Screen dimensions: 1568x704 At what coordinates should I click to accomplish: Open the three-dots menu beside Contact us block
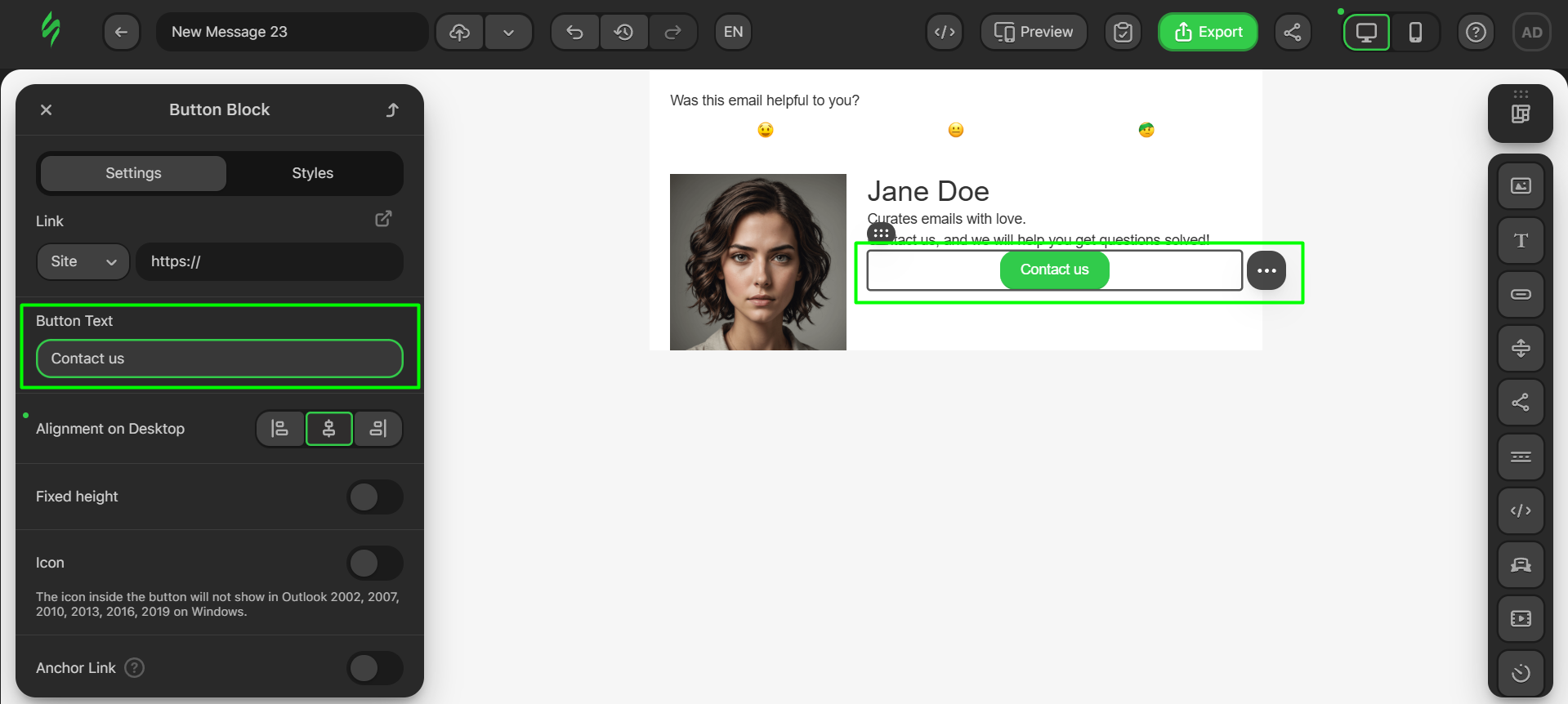pos(1266,270)
